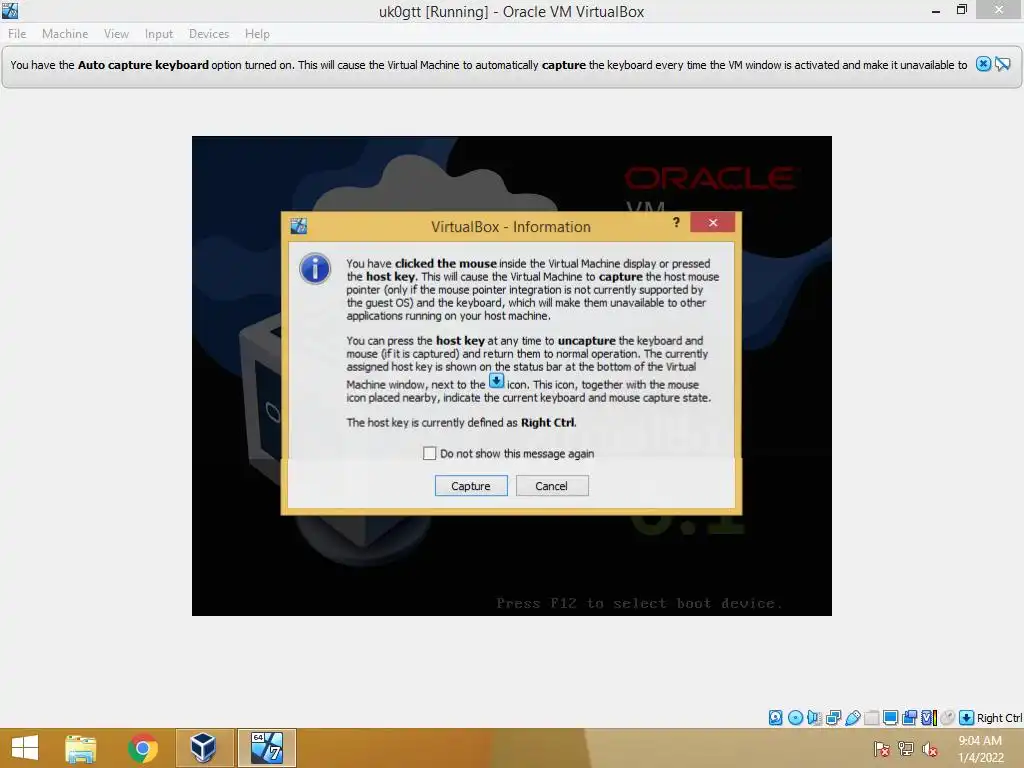This screenshot has width=1024, height=768.
Task: Click the bold Right Ctrl text in dialog
Action: tap(548, 423)
